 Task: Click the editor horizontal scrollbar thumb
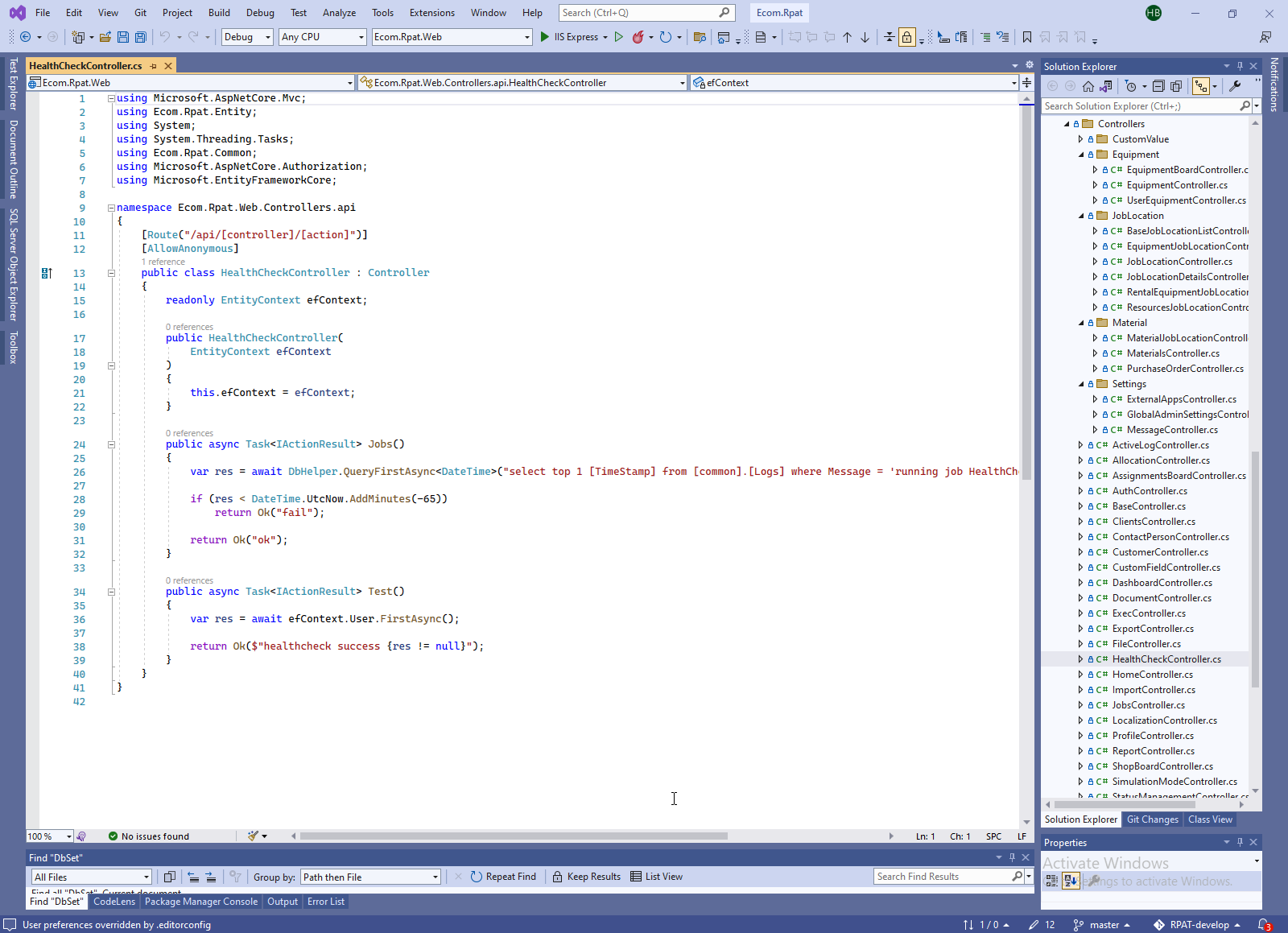pos(513,836)
